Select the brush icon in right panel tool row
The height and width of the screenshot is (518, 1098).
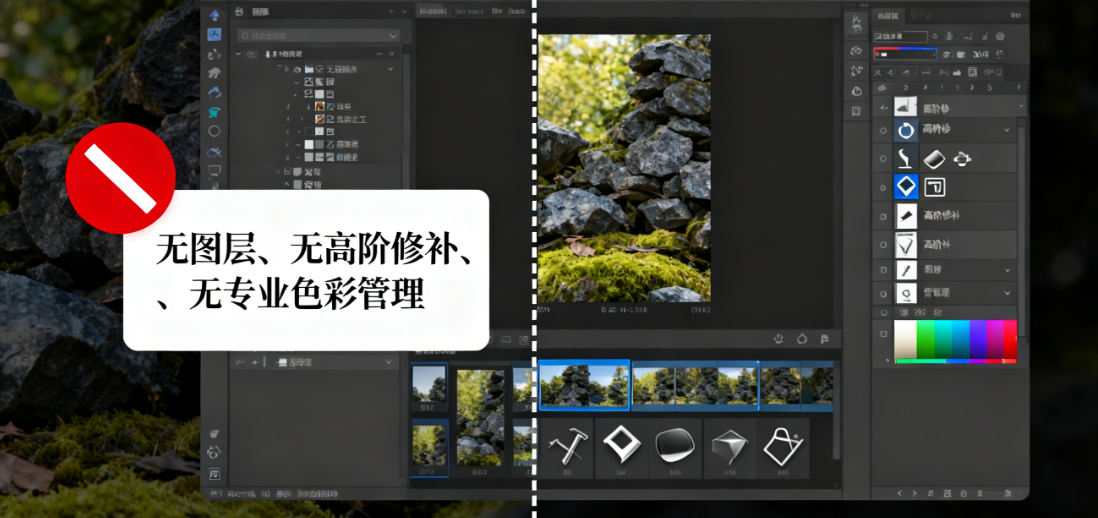[x=905, y=159]
